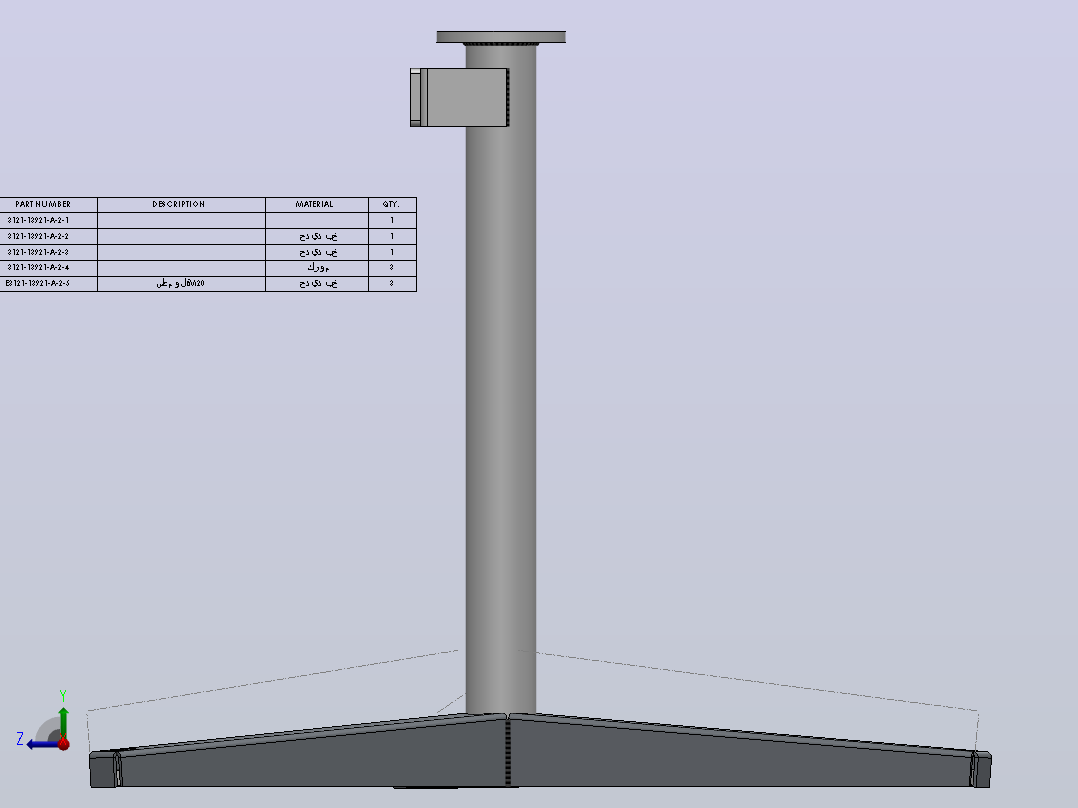Viewport: 1078px width, 808px height.
Task: Select part number cell ending A-2-5
Action: pos(48,283)
